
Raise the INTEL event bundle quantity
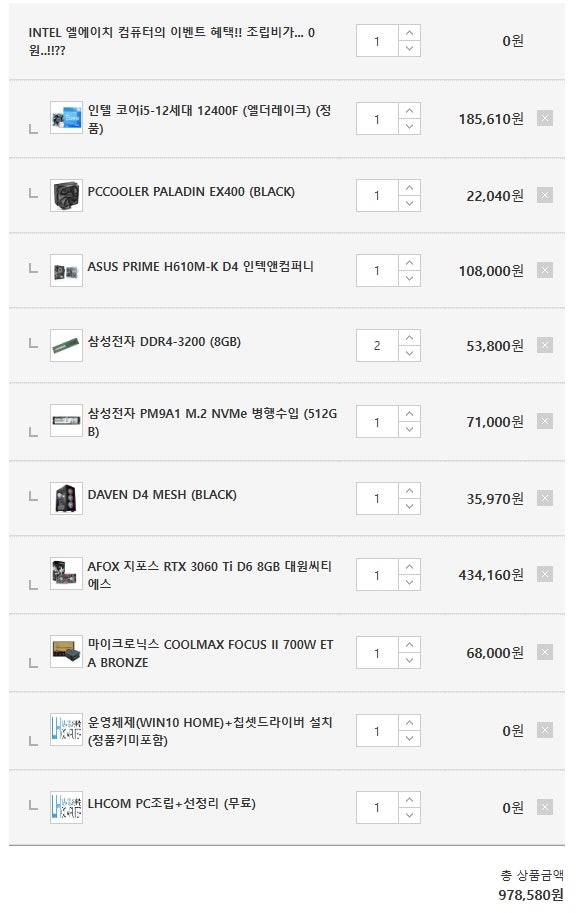pos(409,33)
